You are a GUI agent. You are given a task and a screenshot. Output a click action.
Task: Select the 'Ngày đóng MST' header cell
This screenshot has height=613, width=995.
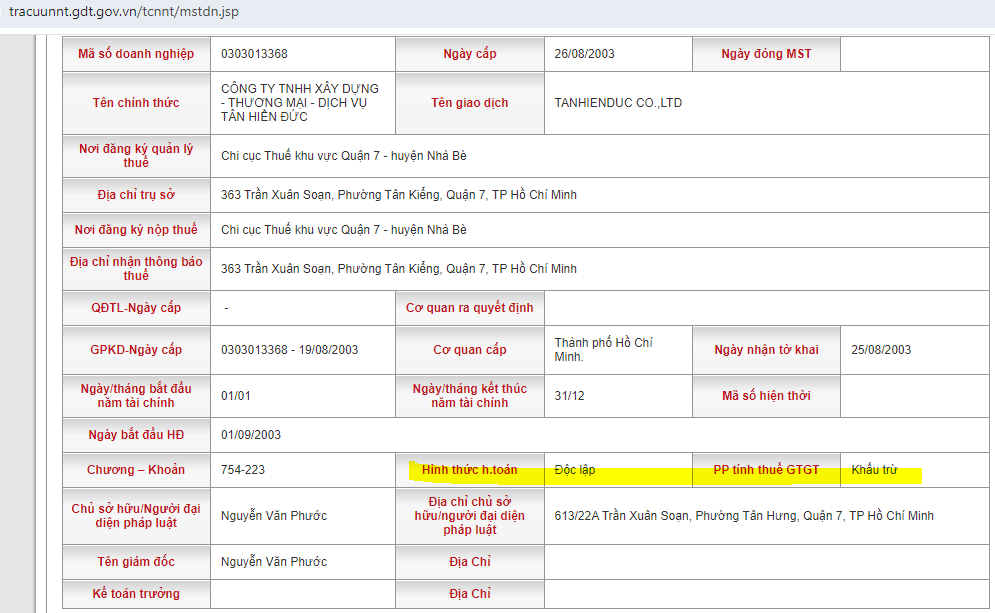(x=766, y=54)
